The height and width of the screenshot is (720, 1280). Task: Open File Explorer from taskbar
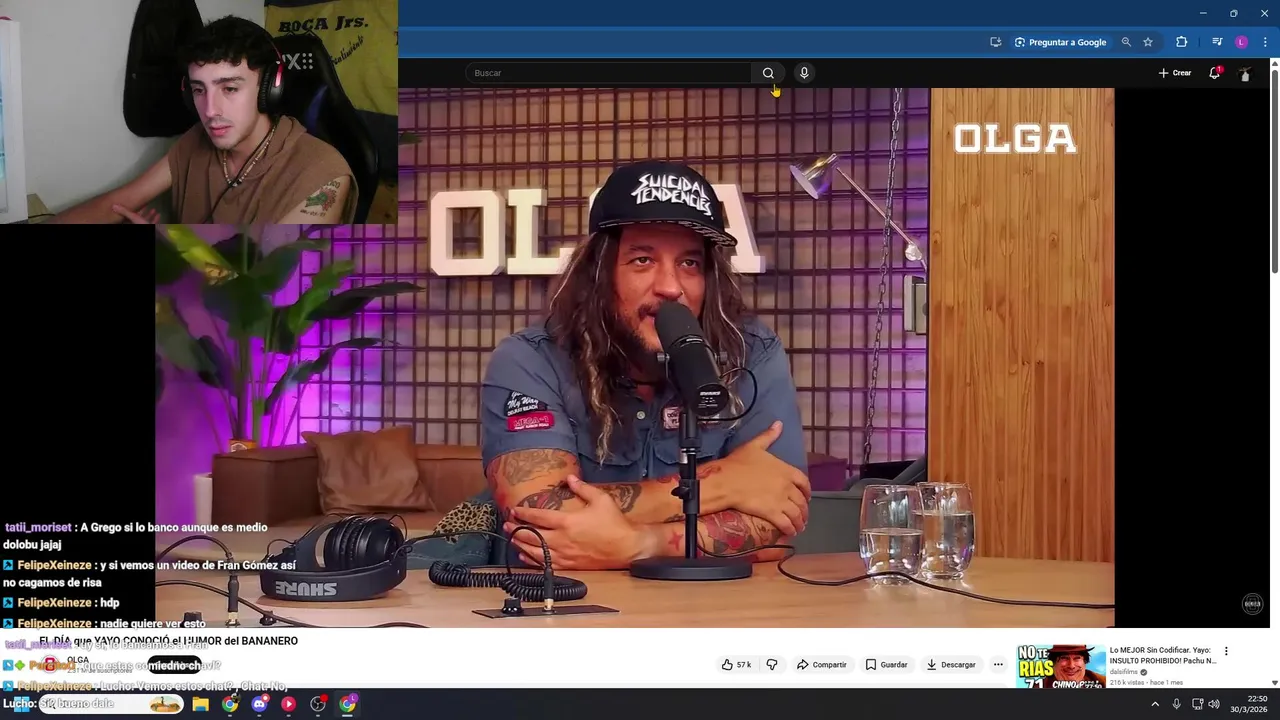201,704
